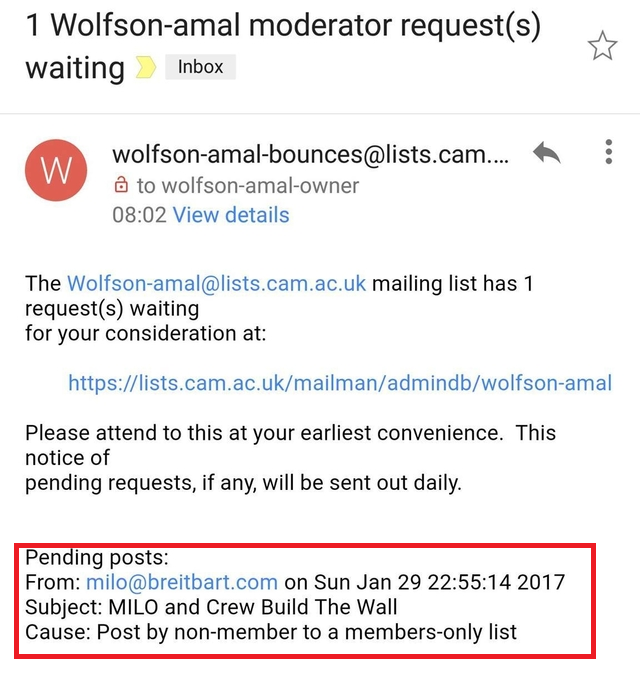Tap the 'Pending posts:' heading text
This screenshot has width=641, height=687.
(97, 558)
